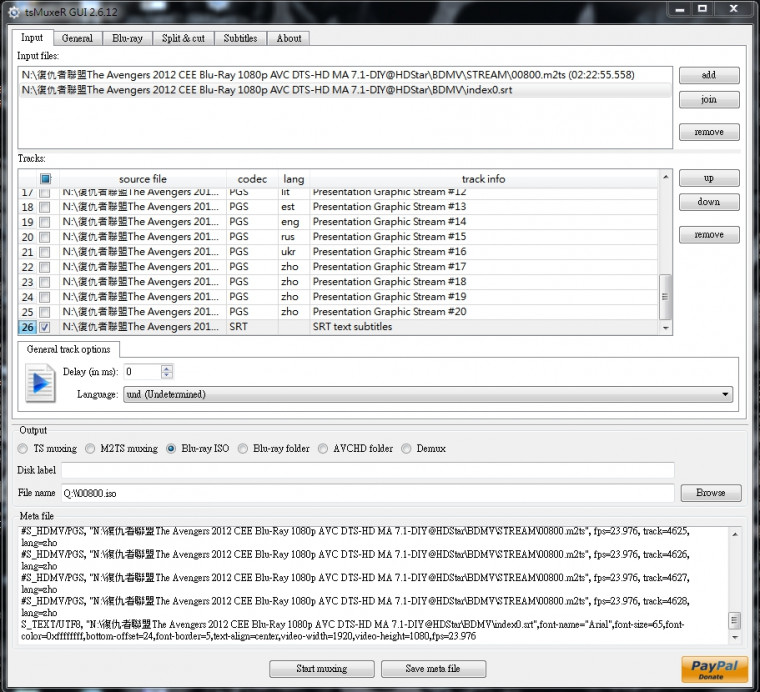Click the codec column header

pyautogui.click(x=252, y=179)
